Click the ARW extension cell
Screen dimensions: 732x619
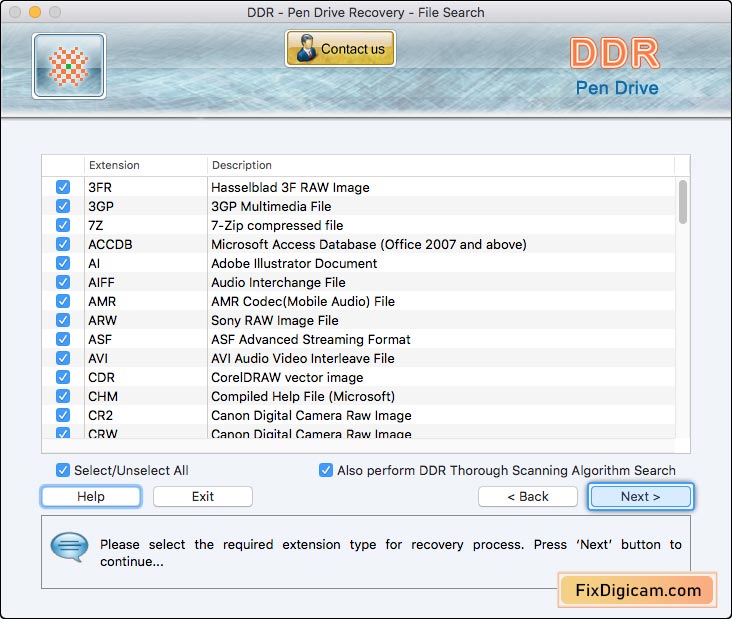tap(102, 320)
